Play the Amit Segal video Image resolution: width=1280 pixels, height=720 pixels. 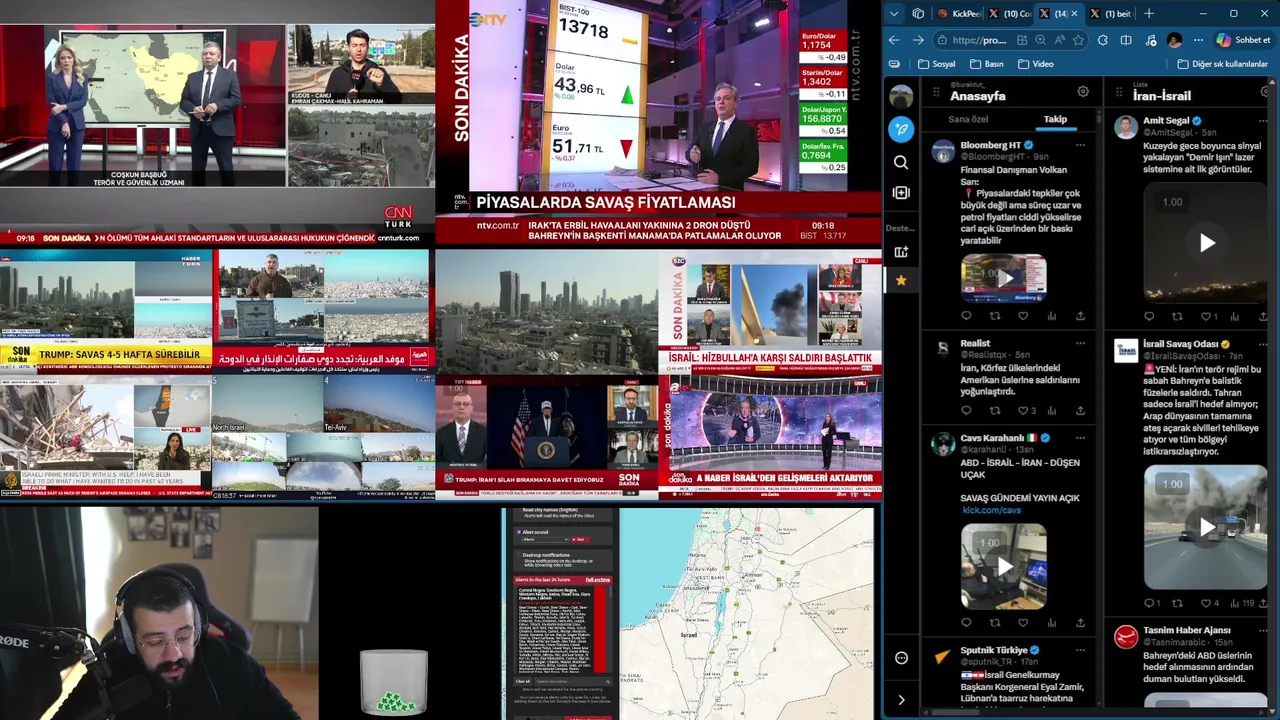[x=1207, y=242]
